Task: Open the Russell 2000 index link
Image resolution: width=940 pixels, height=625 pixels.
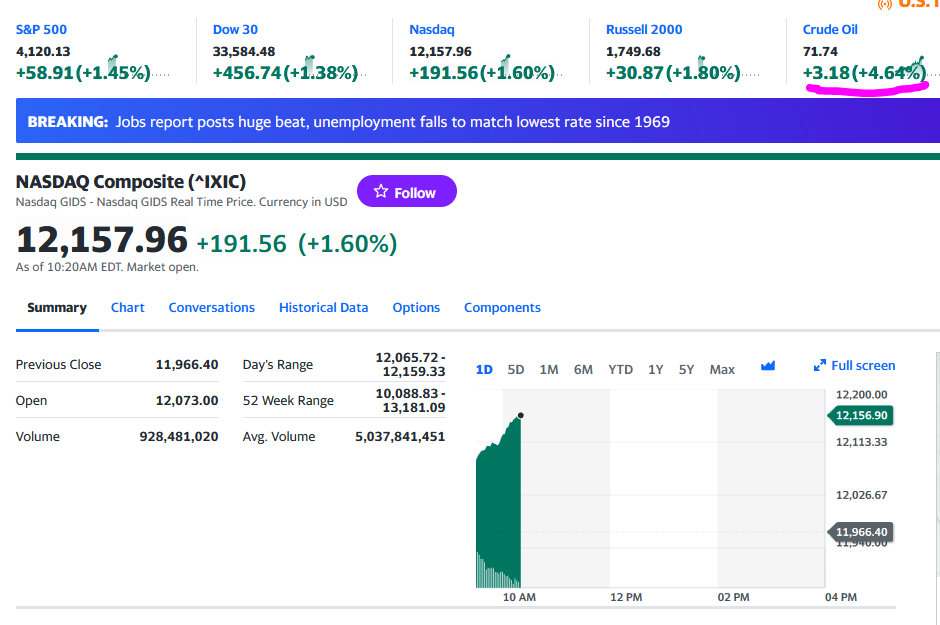Action: tap(644, 29)
